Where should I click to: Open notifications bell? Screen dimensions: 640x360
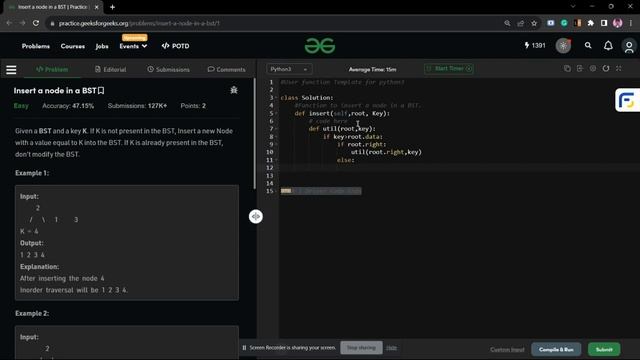[x=608, y=46]
